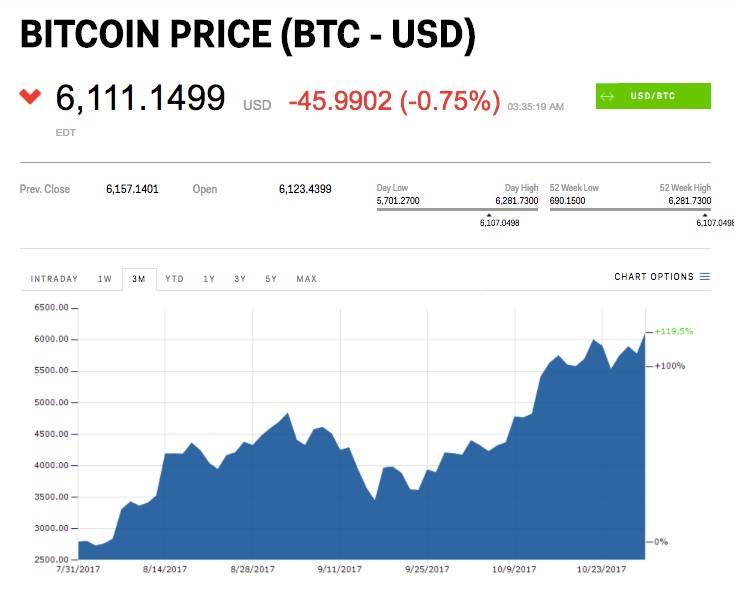Click the Chart Options hamburger icon
This screenshot has width=734, height=596.
pyautogui.click(x=705, y=277)
